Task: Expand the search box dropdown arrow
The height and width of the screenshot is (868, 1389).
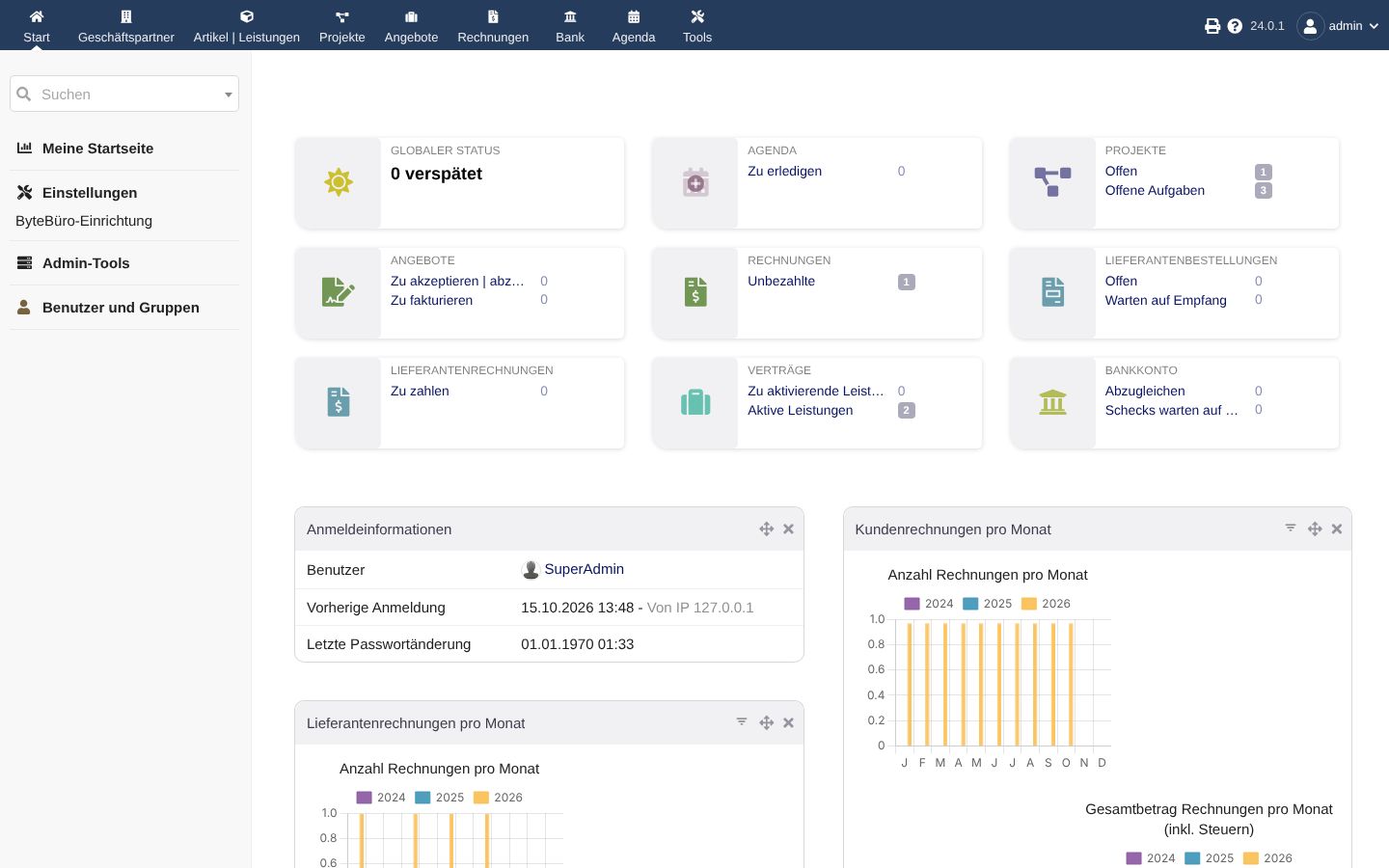Action: point(229,95)
